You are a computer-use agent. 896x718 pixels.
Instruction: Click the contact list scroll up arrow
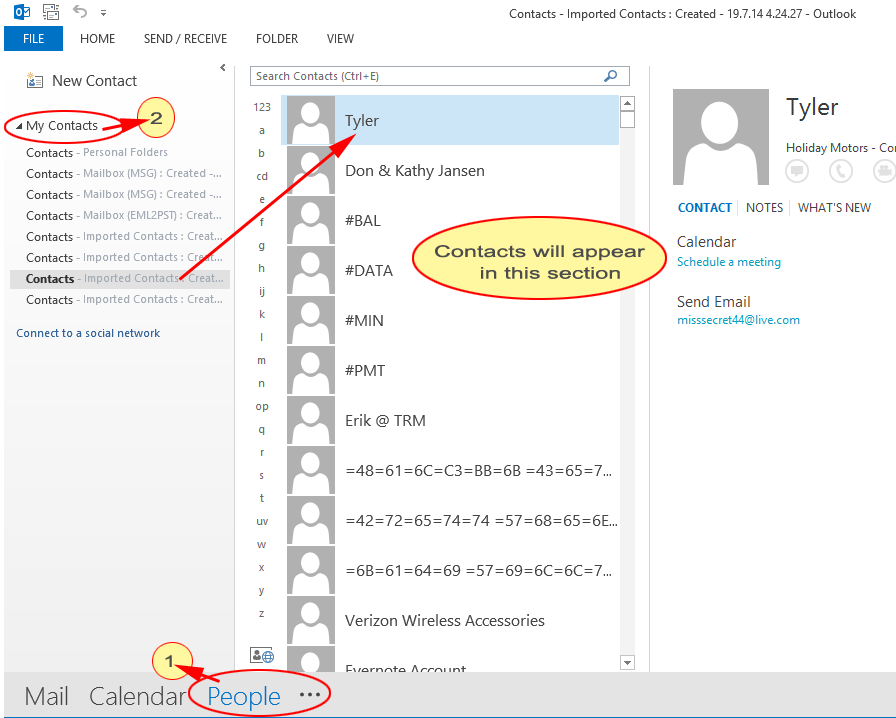[x=627, y=103]
